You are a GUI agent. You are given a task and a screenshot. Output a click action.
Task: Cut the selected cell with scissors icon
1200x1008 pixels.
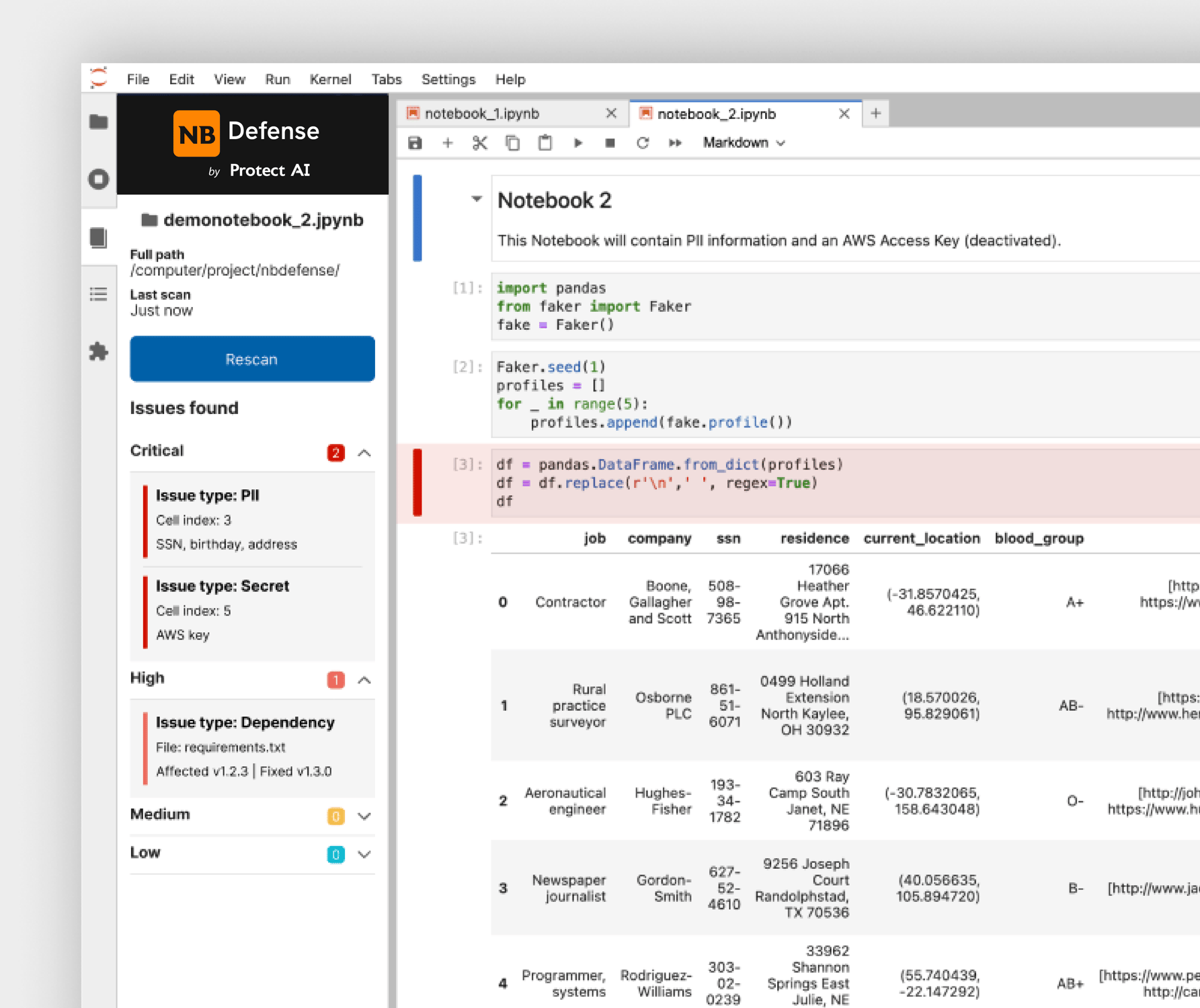coord(479,142)
